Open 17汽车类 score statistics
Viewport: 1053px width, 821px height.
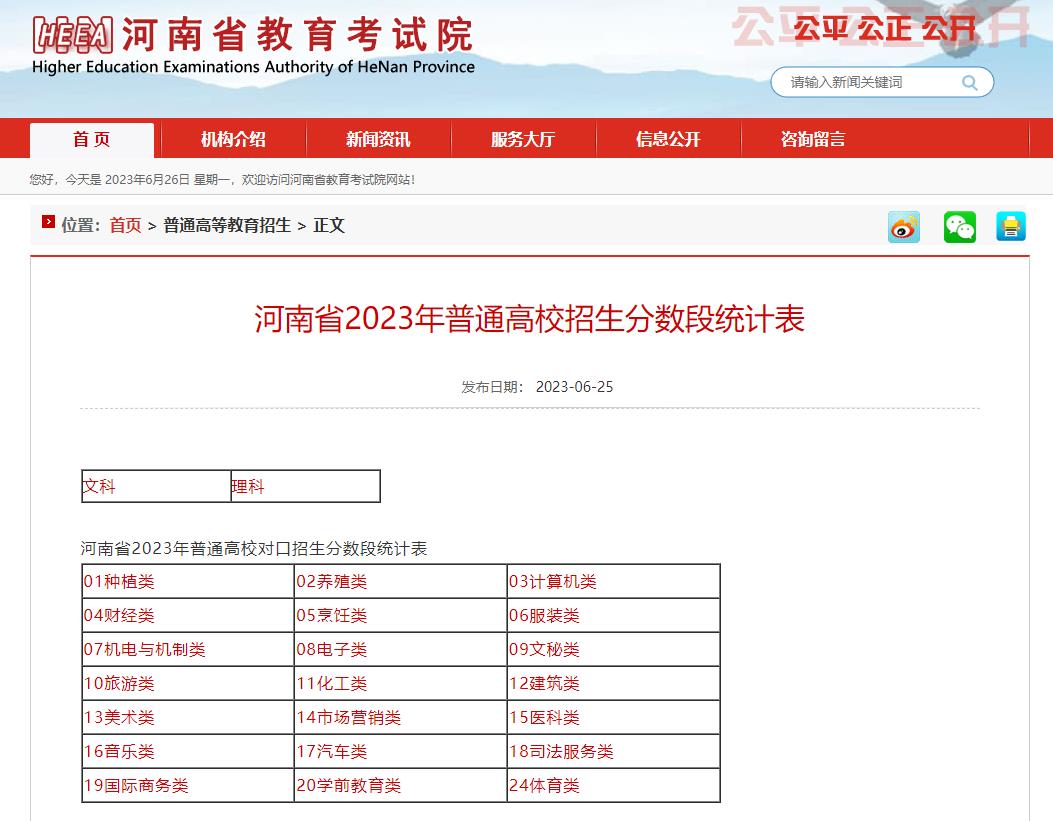tap(332, 751)
